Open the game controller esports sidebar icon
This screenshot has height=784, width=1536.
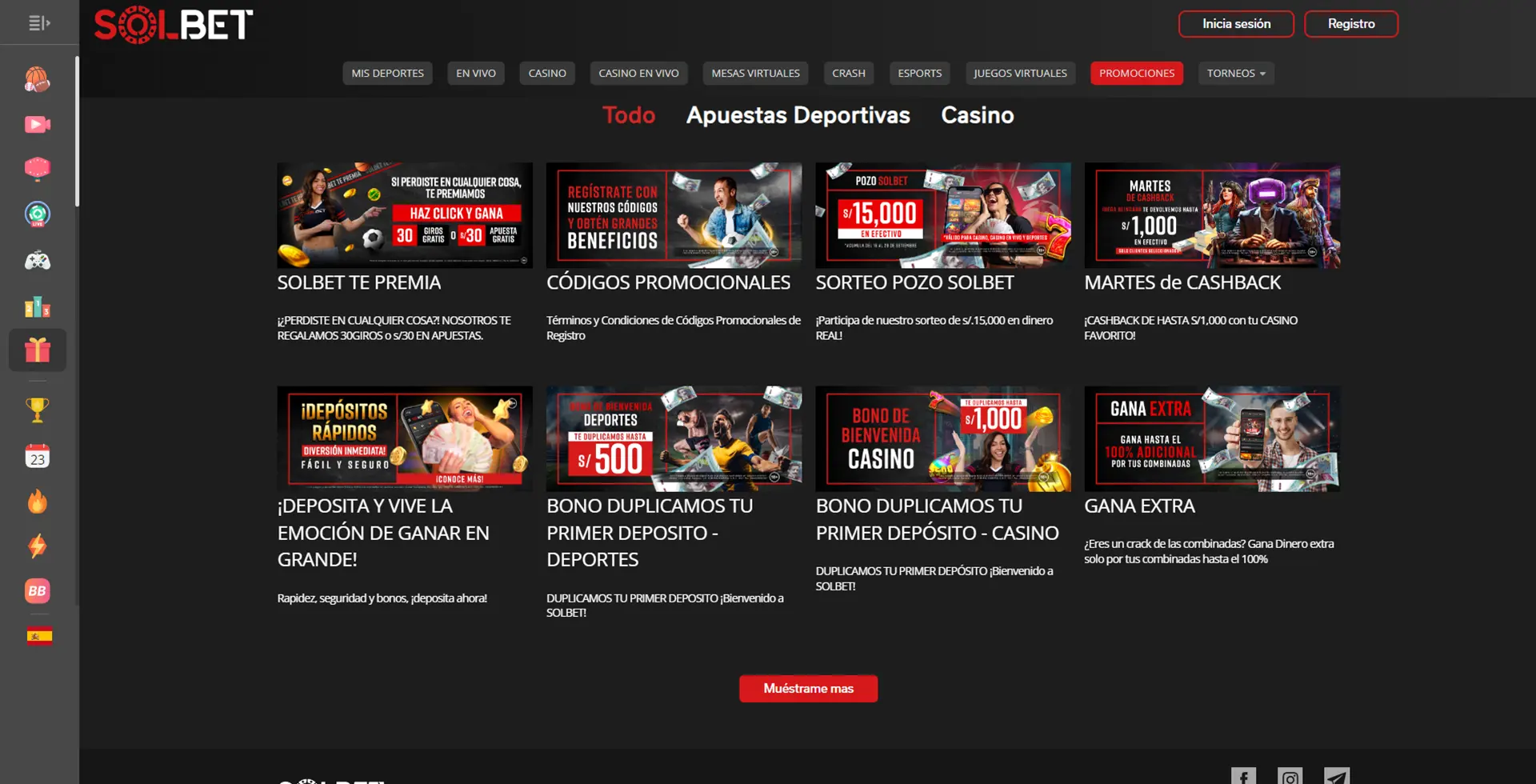[38, 261]
